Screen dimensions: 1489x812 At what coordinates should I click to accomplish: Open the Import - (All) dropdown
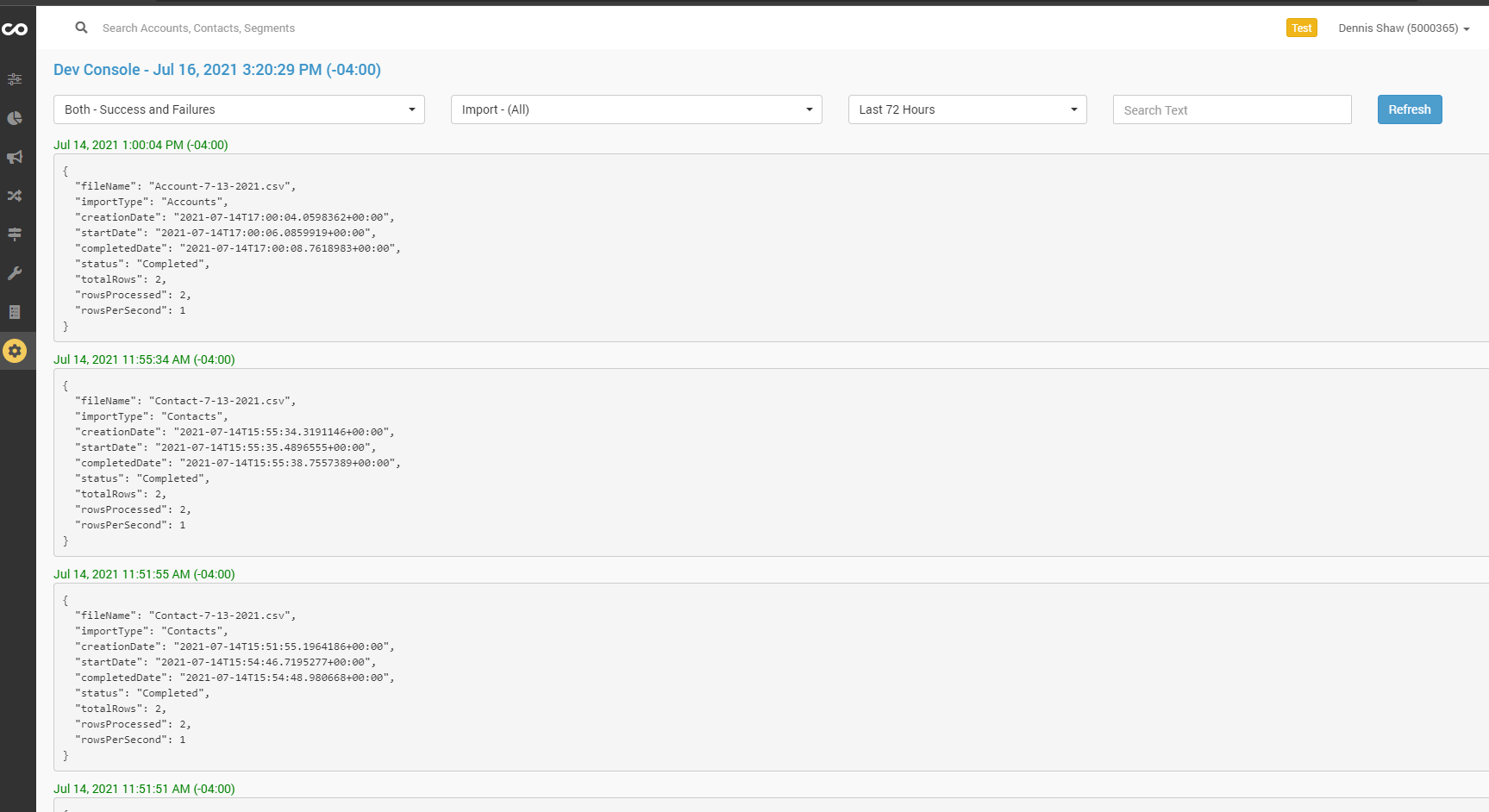[x=636, y=109]
